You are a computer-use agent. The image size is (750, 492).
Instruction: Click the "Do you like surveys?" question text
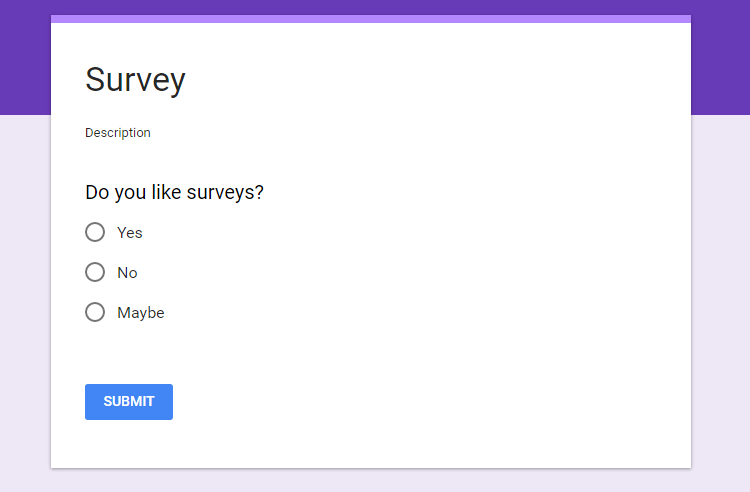(x=174, y=192)
